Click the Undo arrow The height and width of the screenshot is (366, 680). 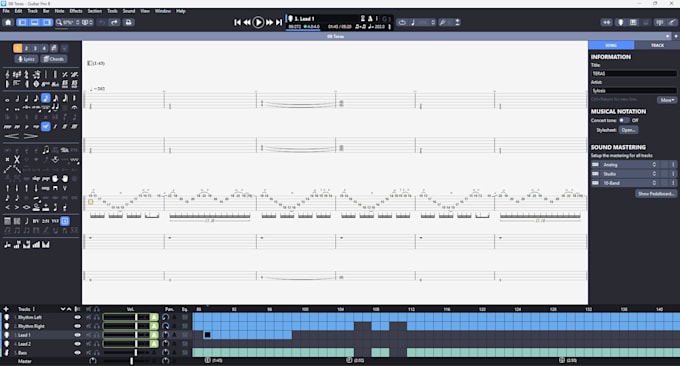tap(101, 22)
